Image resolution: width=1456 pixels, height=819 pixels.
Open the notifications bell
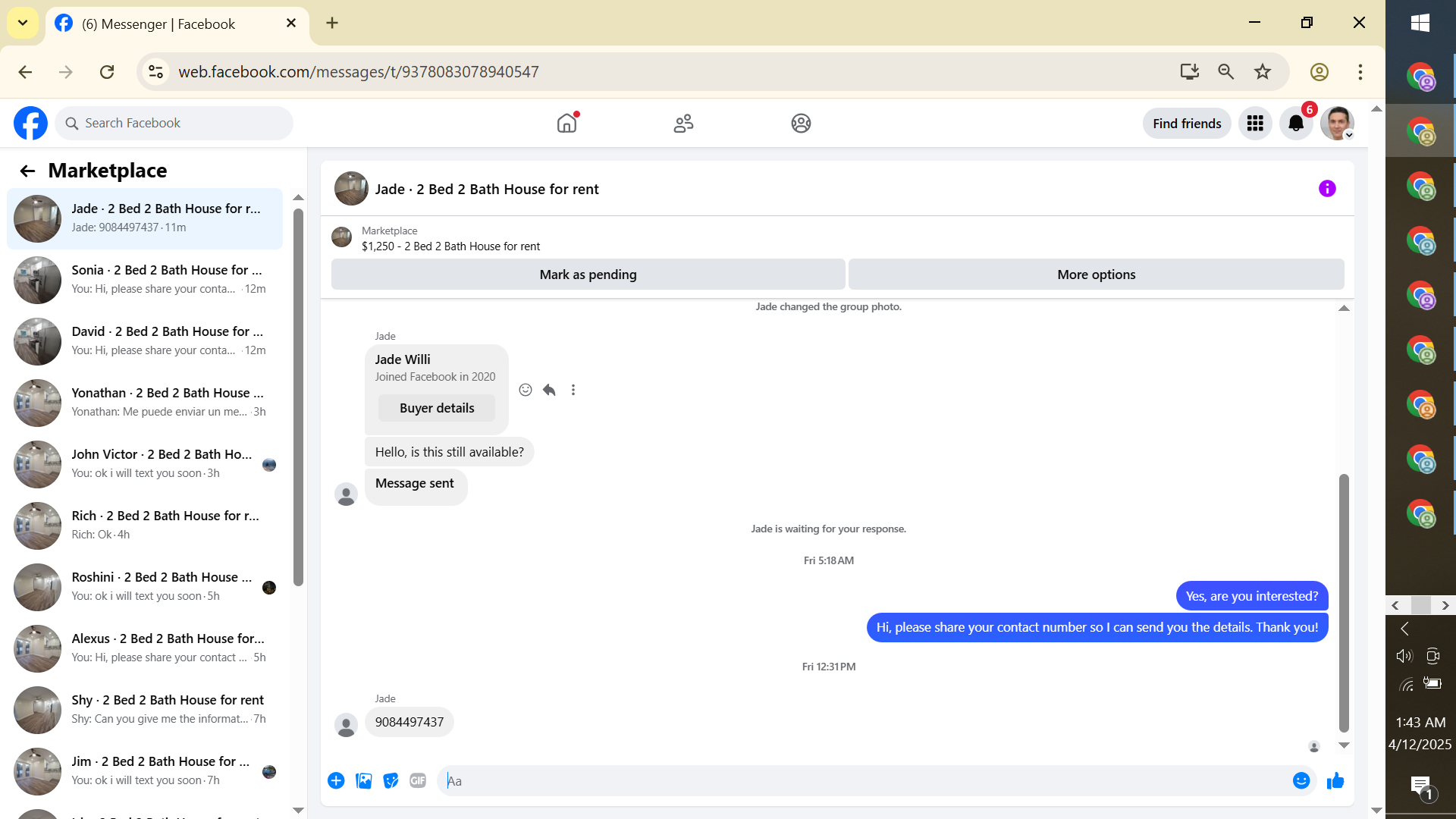[1296, 123]
